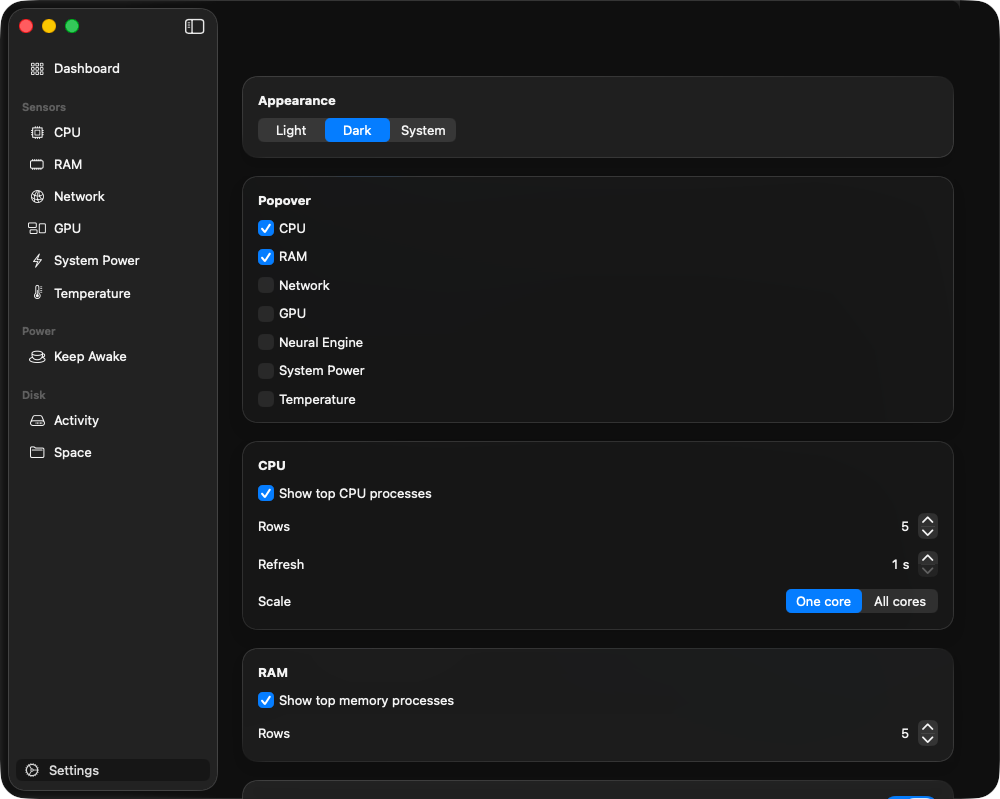Uncheck RAM in Popover section
This screenshot has height=799, width=1000.
pos(266,257)
